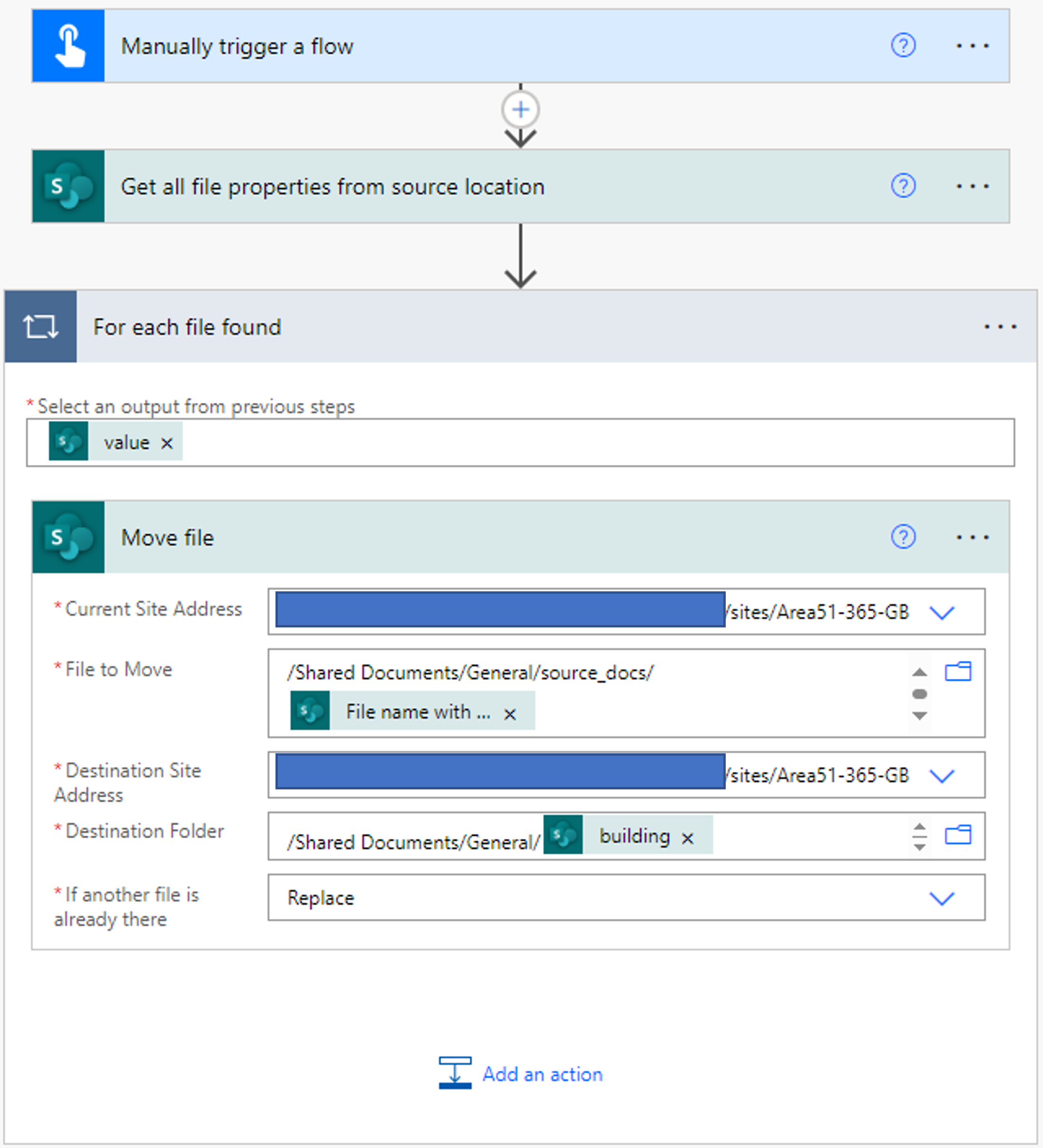Open help for Get all file properties step
Viewport: 1043px width, 1148px height.
pyautogui.click(x=903, y=186)
